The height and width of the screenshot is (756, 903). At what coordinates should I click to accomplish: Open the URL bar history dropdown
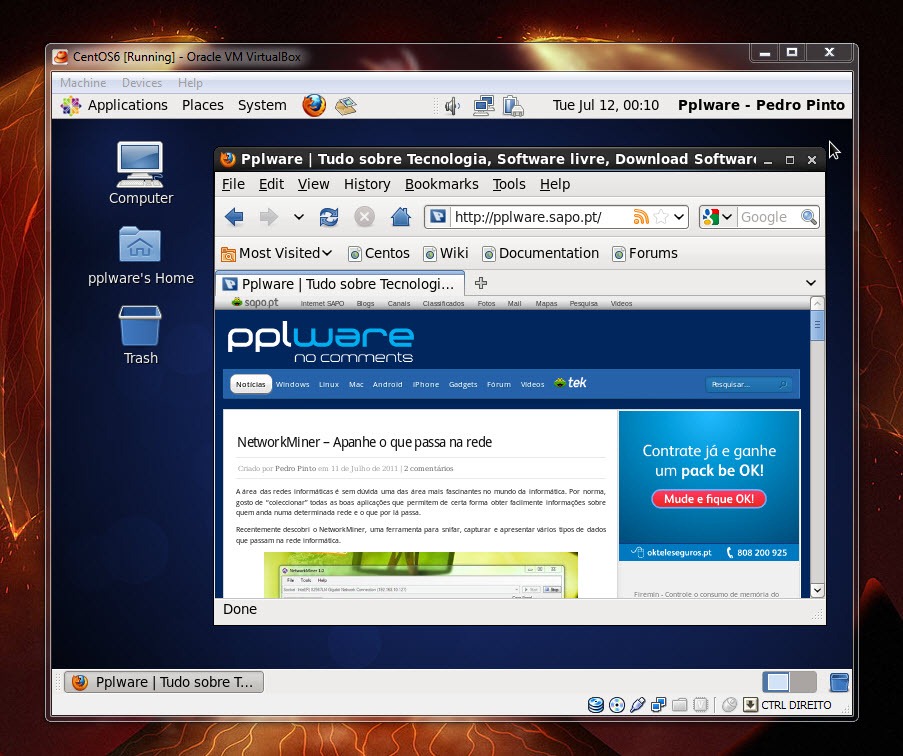click(x=679, y=217)
